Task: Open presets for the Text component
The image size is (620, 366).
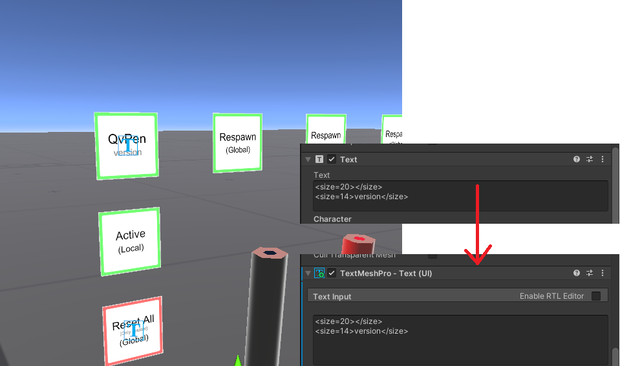Action: pos(590,159)
